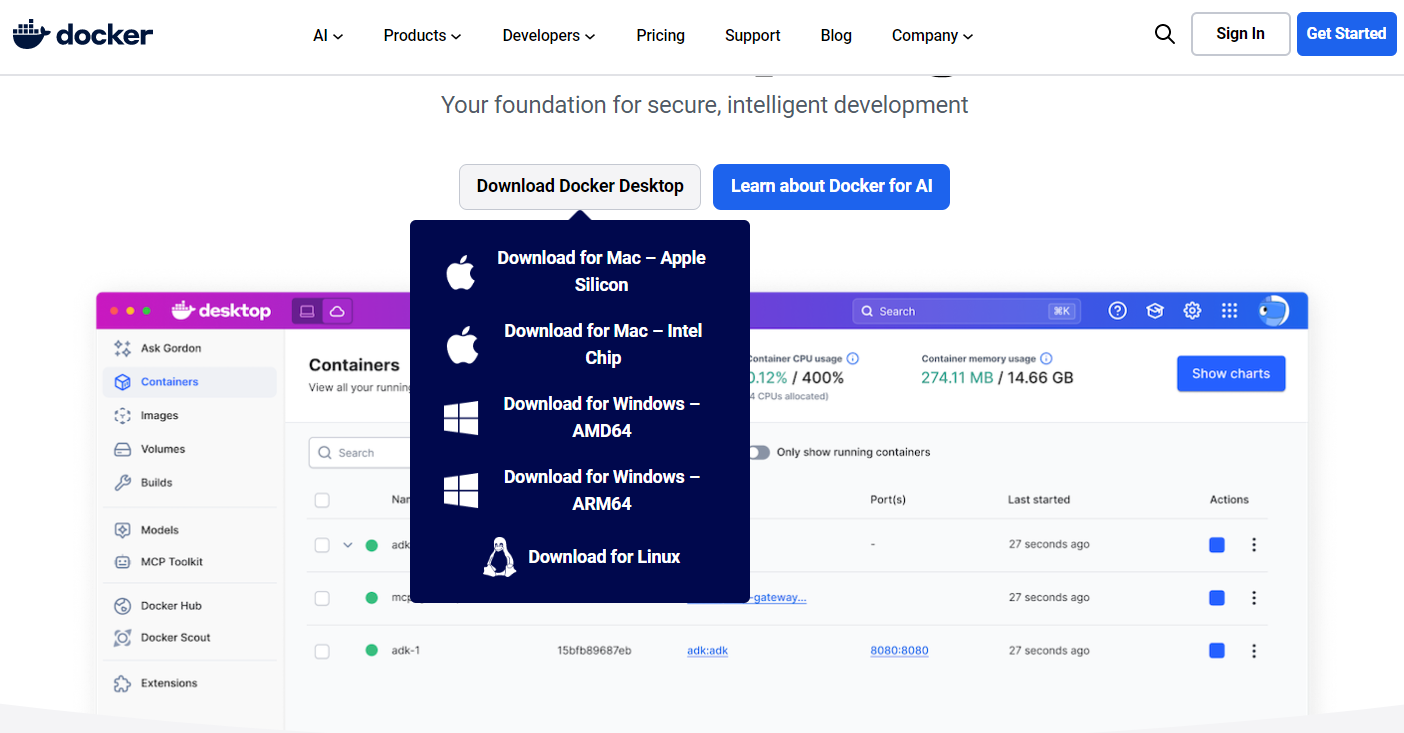Click the Linux penguin icon

(x=499, y=557)
